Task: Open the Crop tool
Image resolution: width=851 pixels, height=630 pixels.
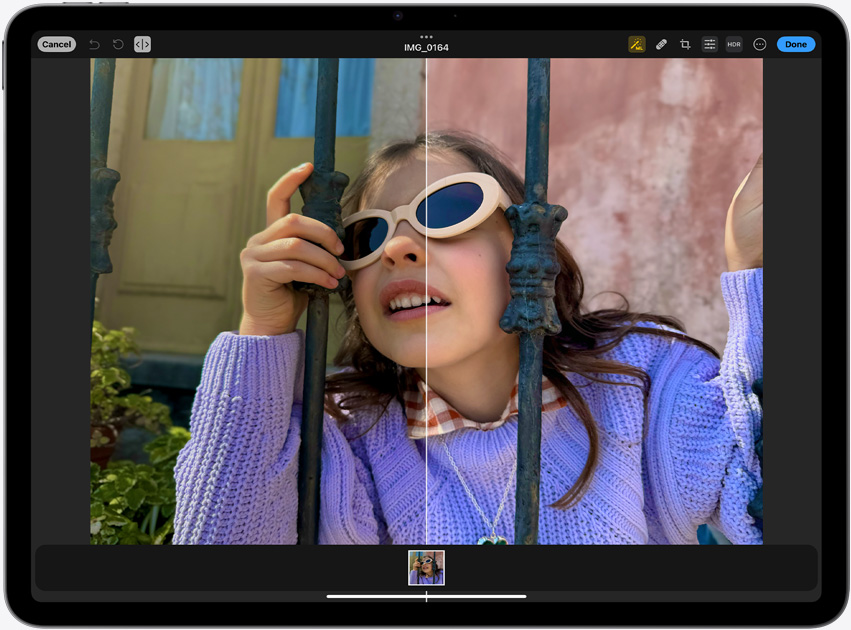Action: pyautogui.click(x=685, y=44)
